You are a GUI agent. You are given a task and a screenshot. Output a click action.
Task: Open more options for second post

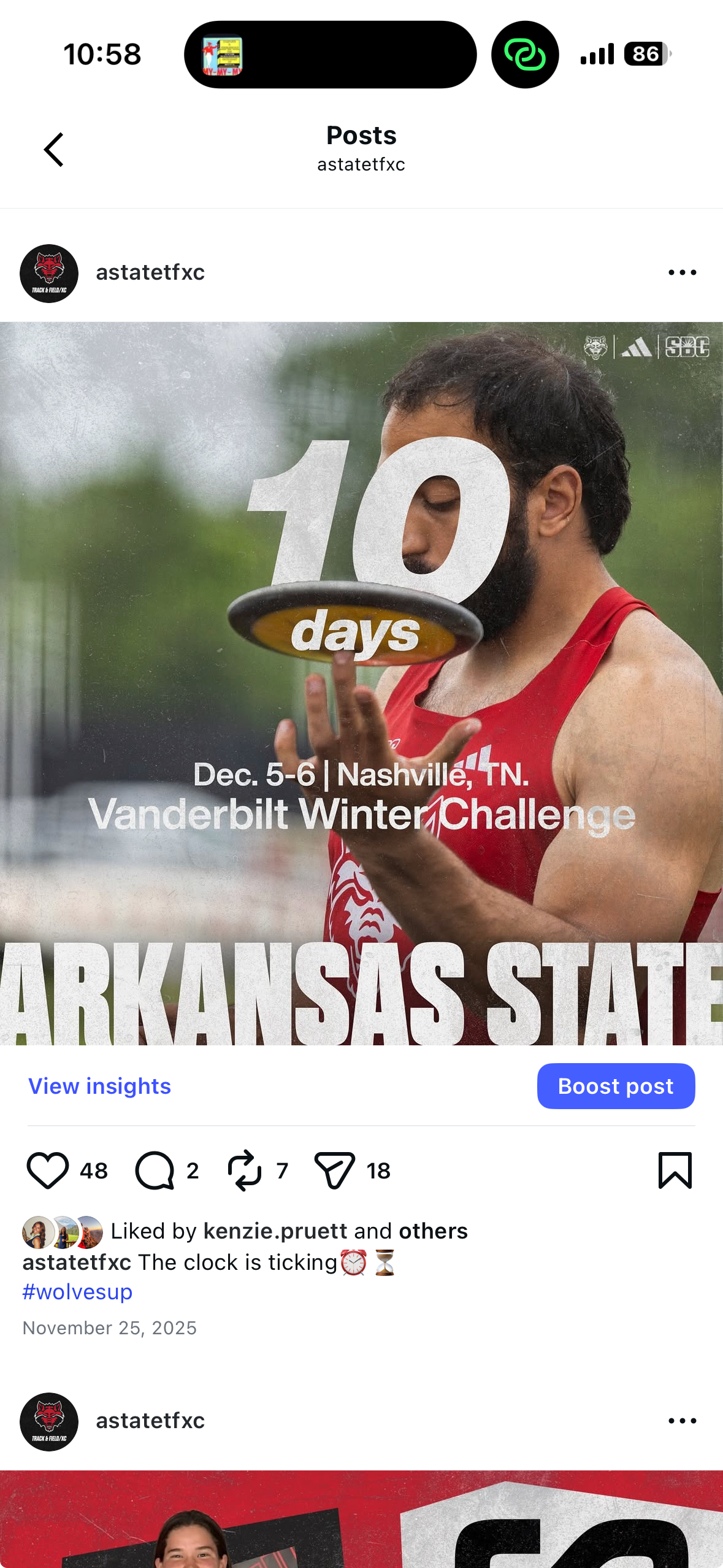tap(682, 1420)
